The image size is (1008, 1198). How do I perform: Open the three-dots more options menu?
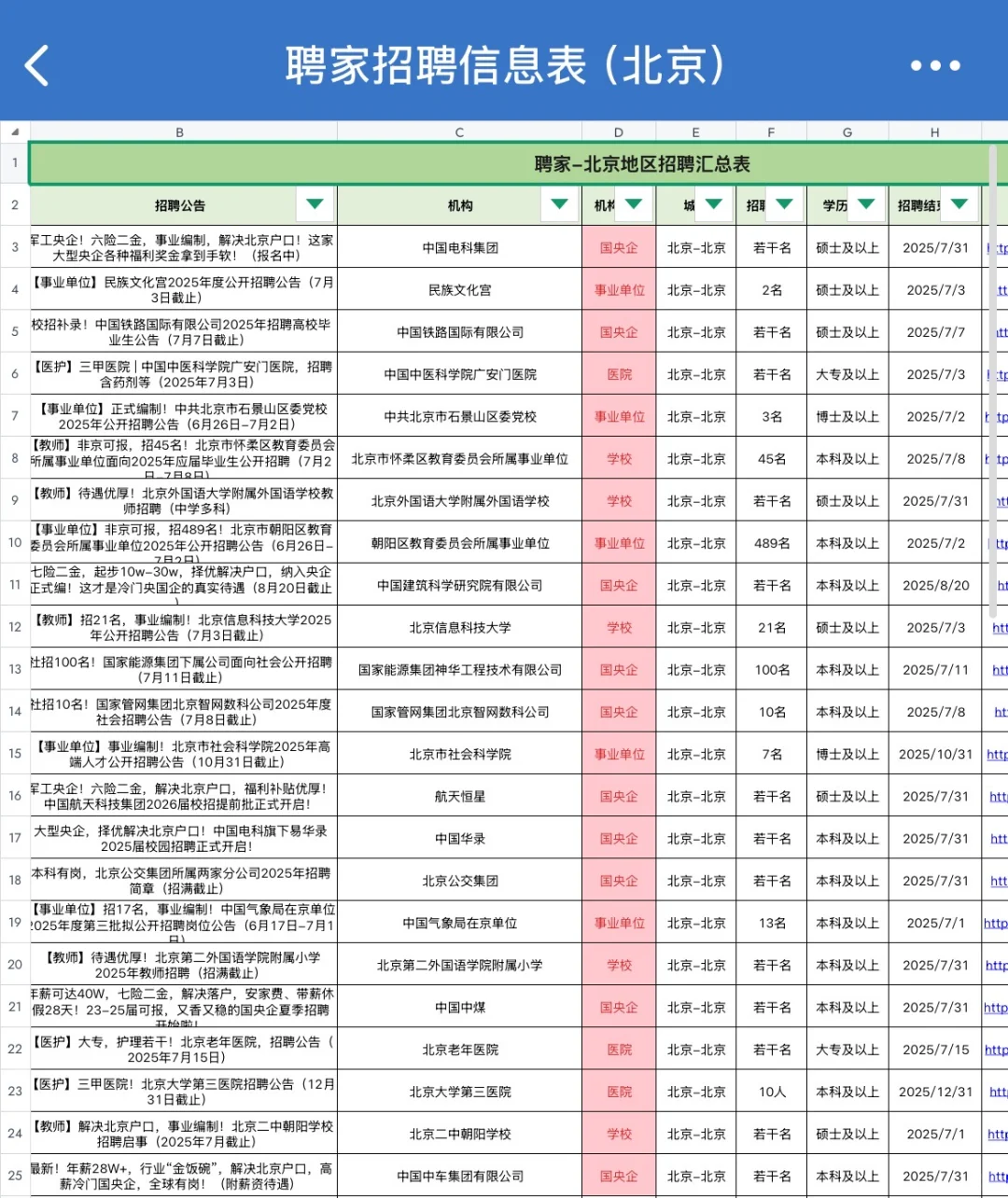(935, 65)
